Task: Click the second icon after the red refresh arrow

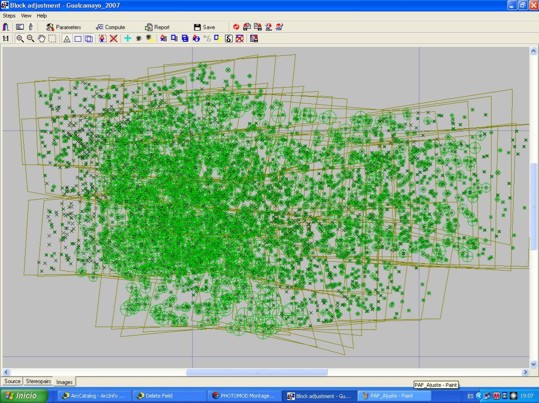Action: coord(258,27)
